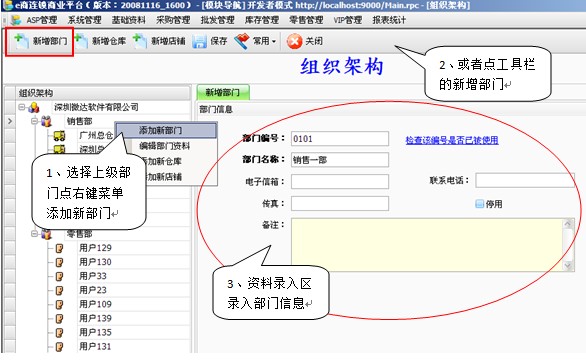586x360 pixels.
Task: Click the department icon beside 销售部
Action: tap(46, 121)
